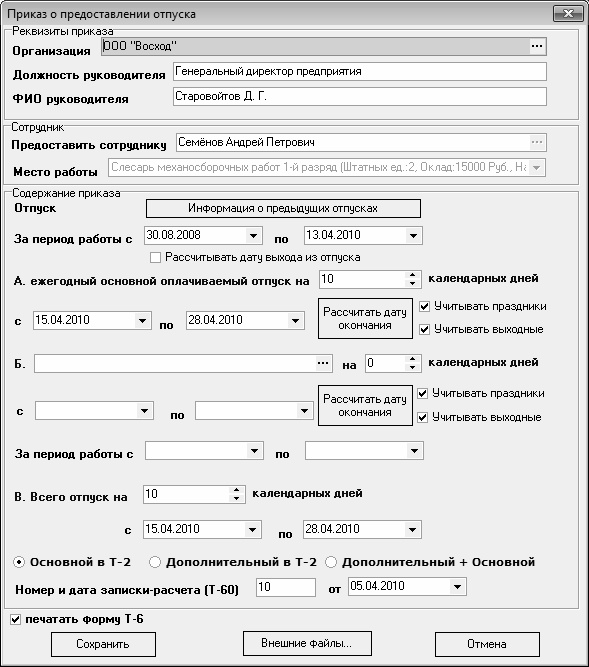This screenshot has height=667, width=589.
Task: Open section Б empty start date dropdown
Action: pos(144,411)
